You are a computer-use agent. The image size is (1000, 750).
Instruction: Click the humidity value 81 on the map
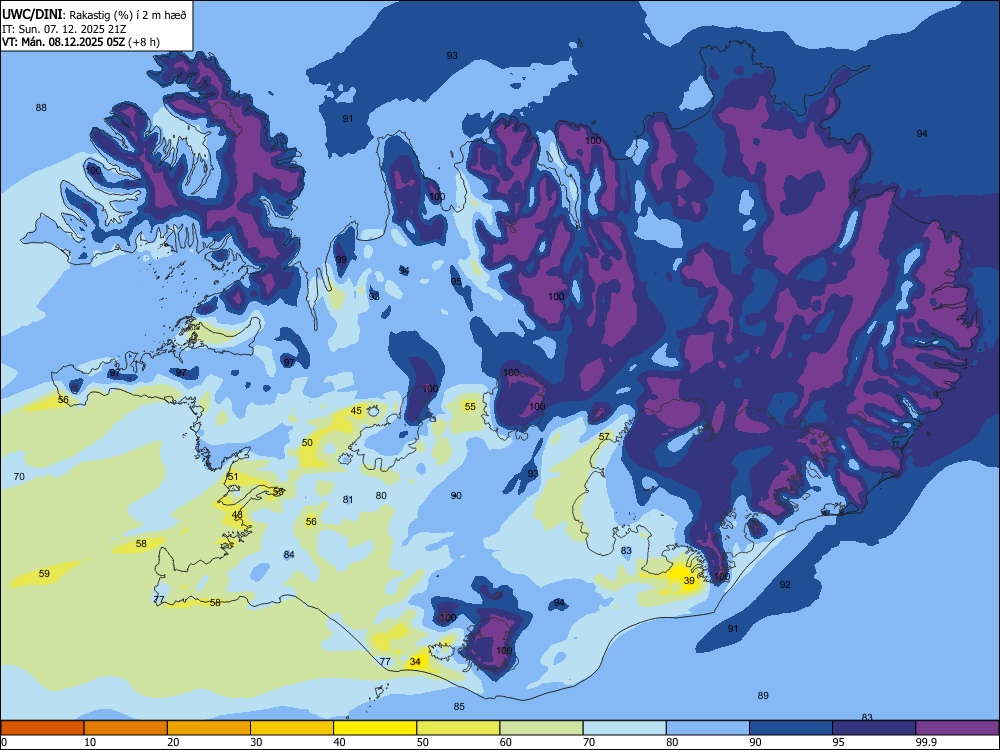(348, 499)
